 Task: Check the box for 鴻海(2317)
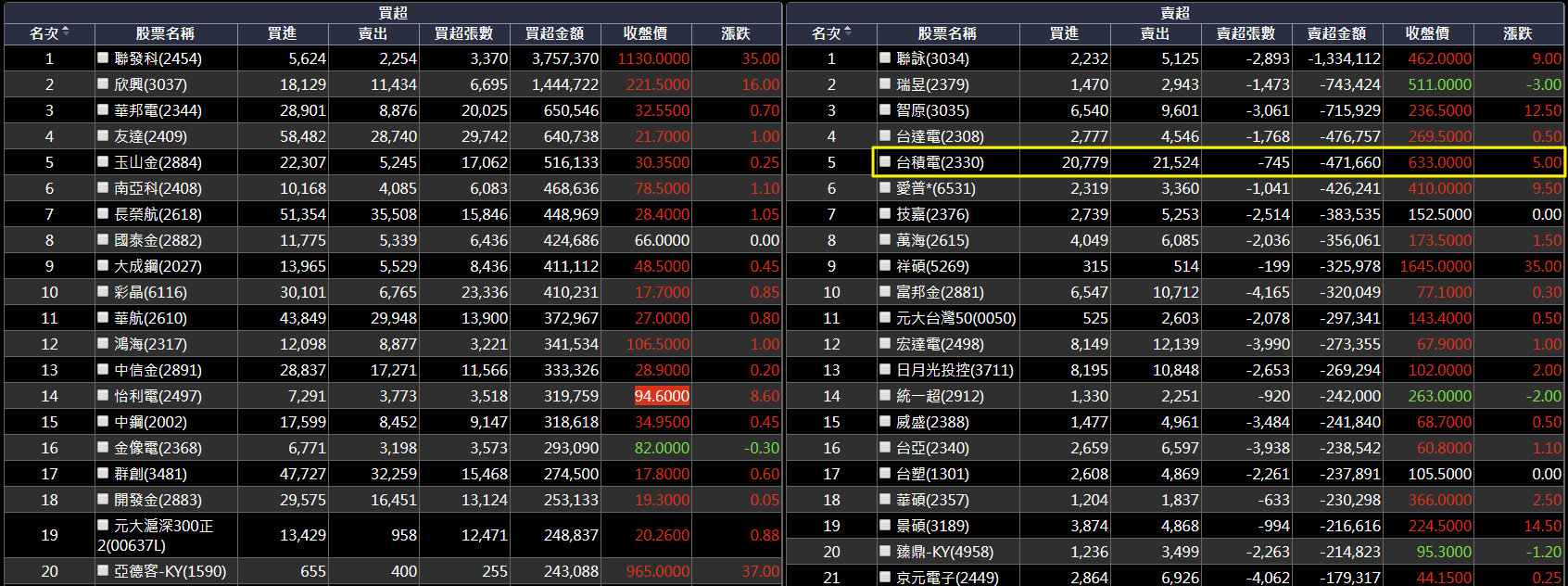[x=103, y=343]
